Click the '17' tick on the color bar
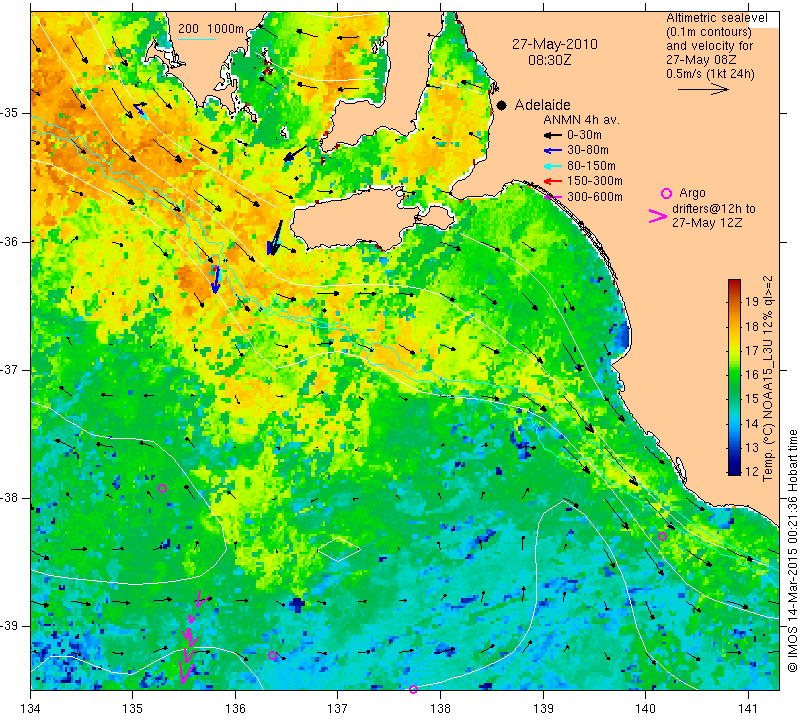Viewport: 800px width, 720px height. pos(752,351)
